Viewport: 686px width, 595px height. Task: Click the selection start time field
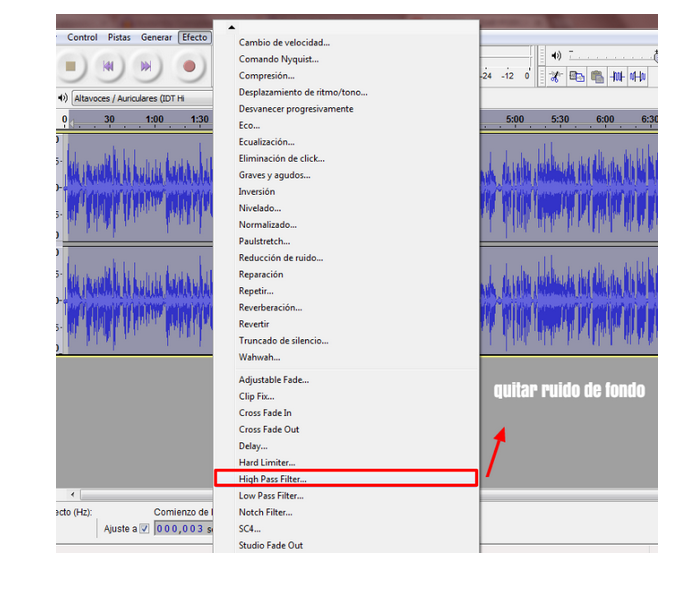pos(180,529)
